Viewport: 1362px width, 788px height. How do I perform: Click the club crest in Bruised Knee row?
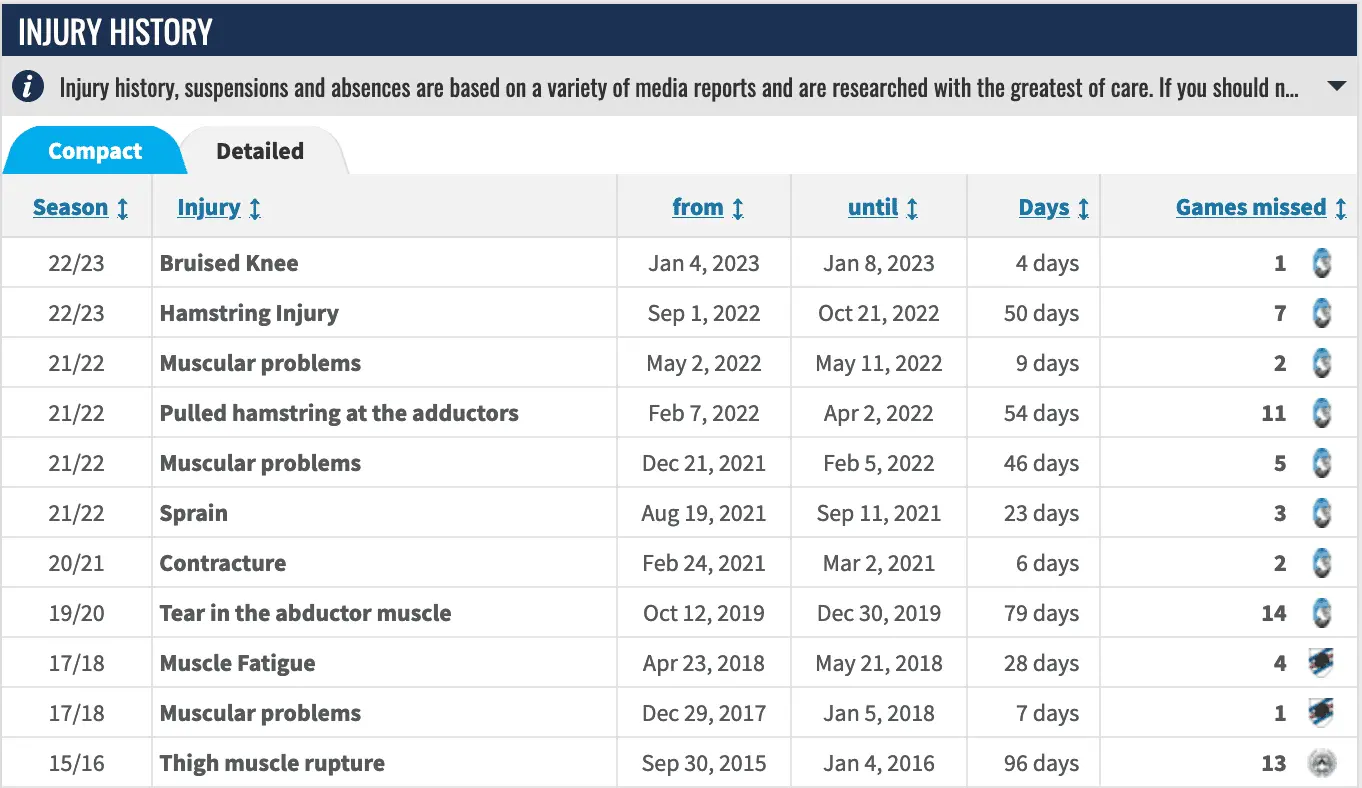coord(1322,263)
